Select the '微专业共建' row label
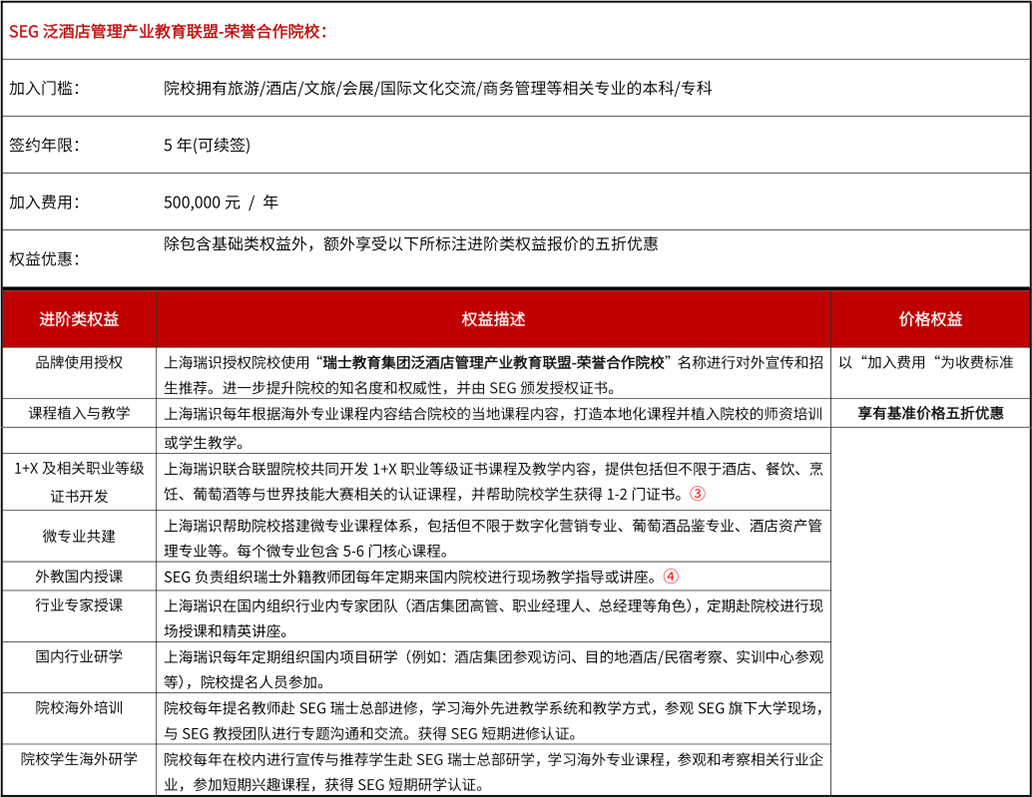Screen dimensions: 1032x797 (79, 536)
